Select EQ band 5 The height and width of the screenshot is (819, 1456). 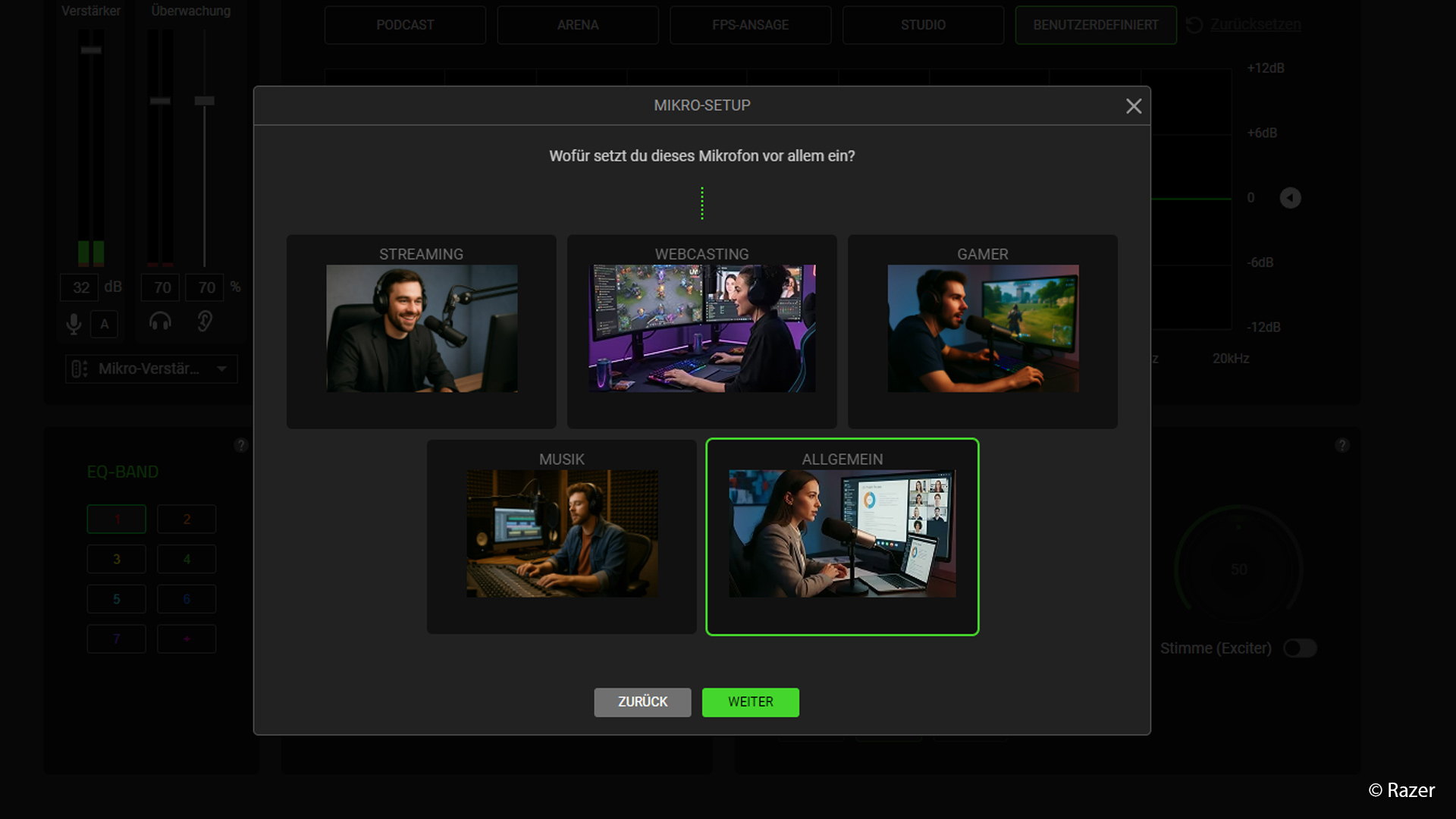point(117,599)
